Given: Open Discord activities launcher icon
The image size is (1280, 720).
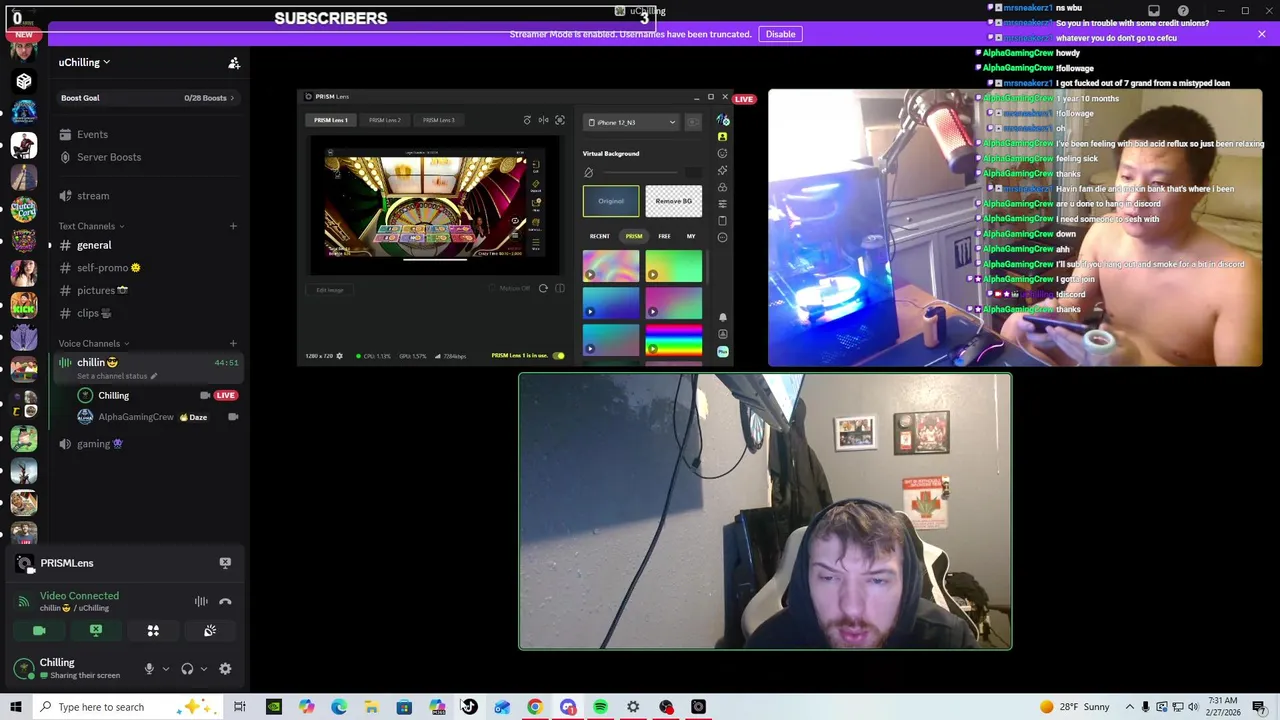Looking at the screenshot, I should point(153,631).
